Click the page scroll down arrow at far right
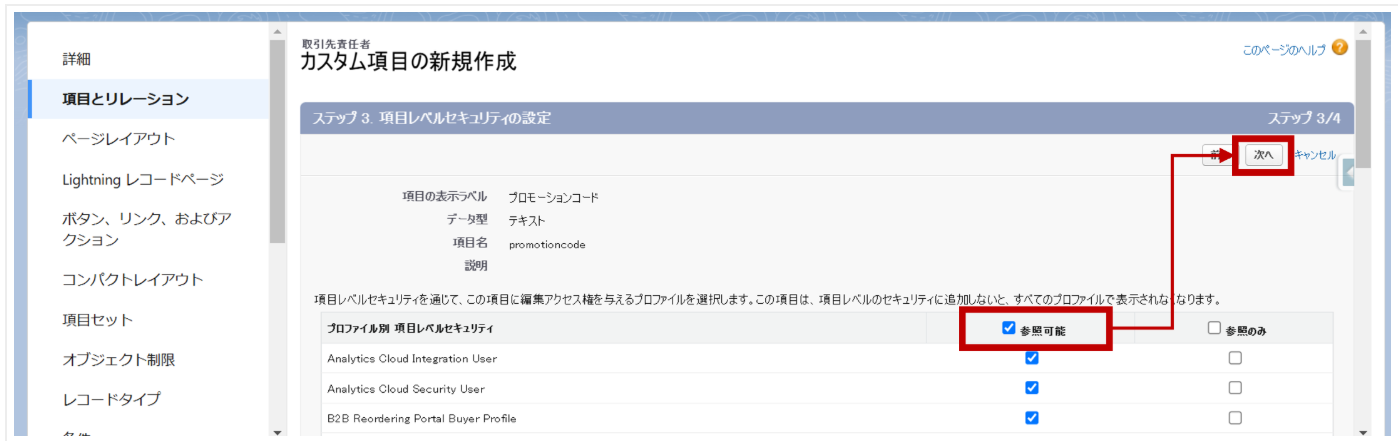Screen dimensions: 1398x441 1362,431
